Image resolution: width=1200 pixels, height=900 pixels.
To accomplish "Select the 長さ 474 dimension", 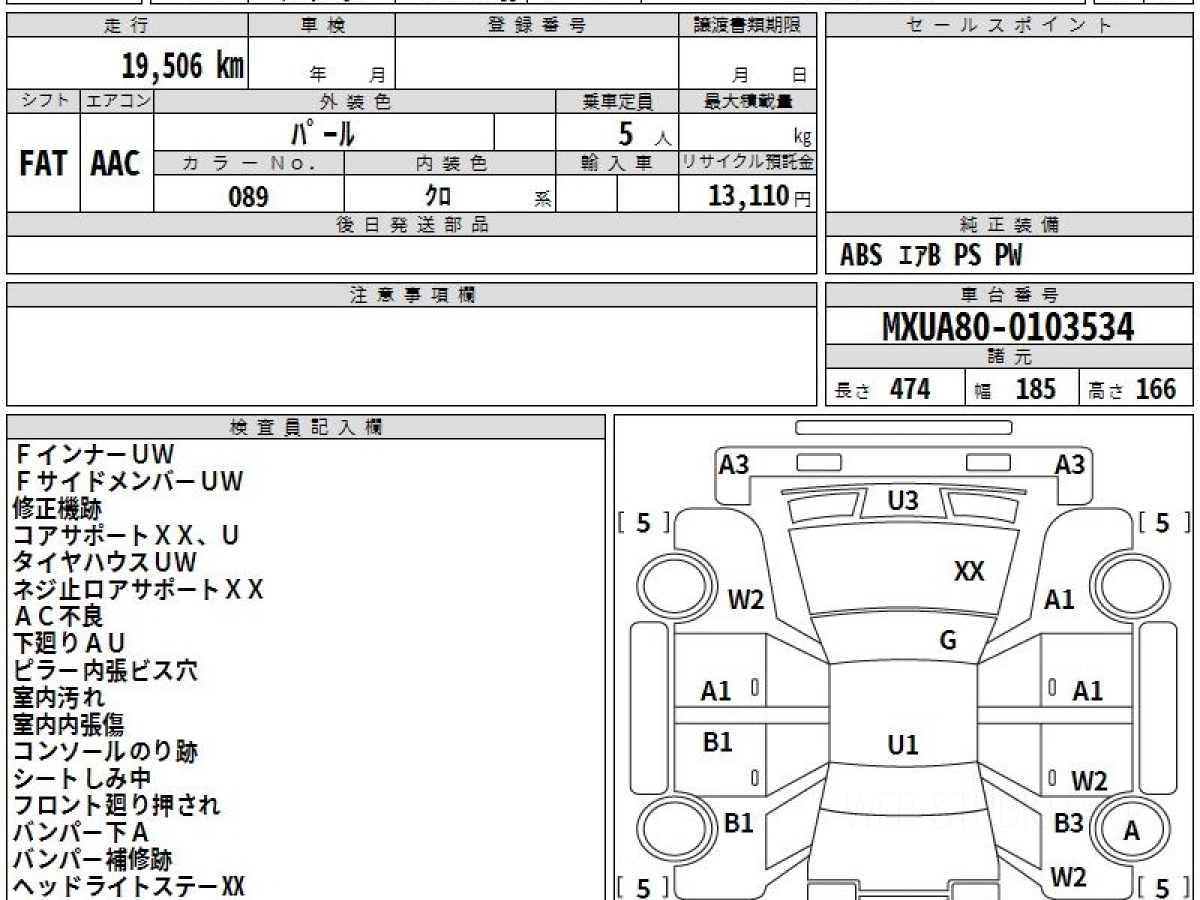I will [x=884, y=389].
